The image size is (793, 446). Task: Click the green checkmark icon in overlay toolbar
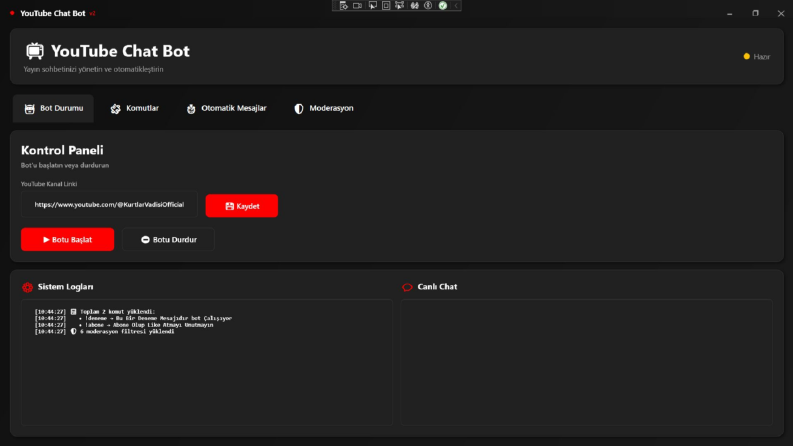tap(443, 6)
